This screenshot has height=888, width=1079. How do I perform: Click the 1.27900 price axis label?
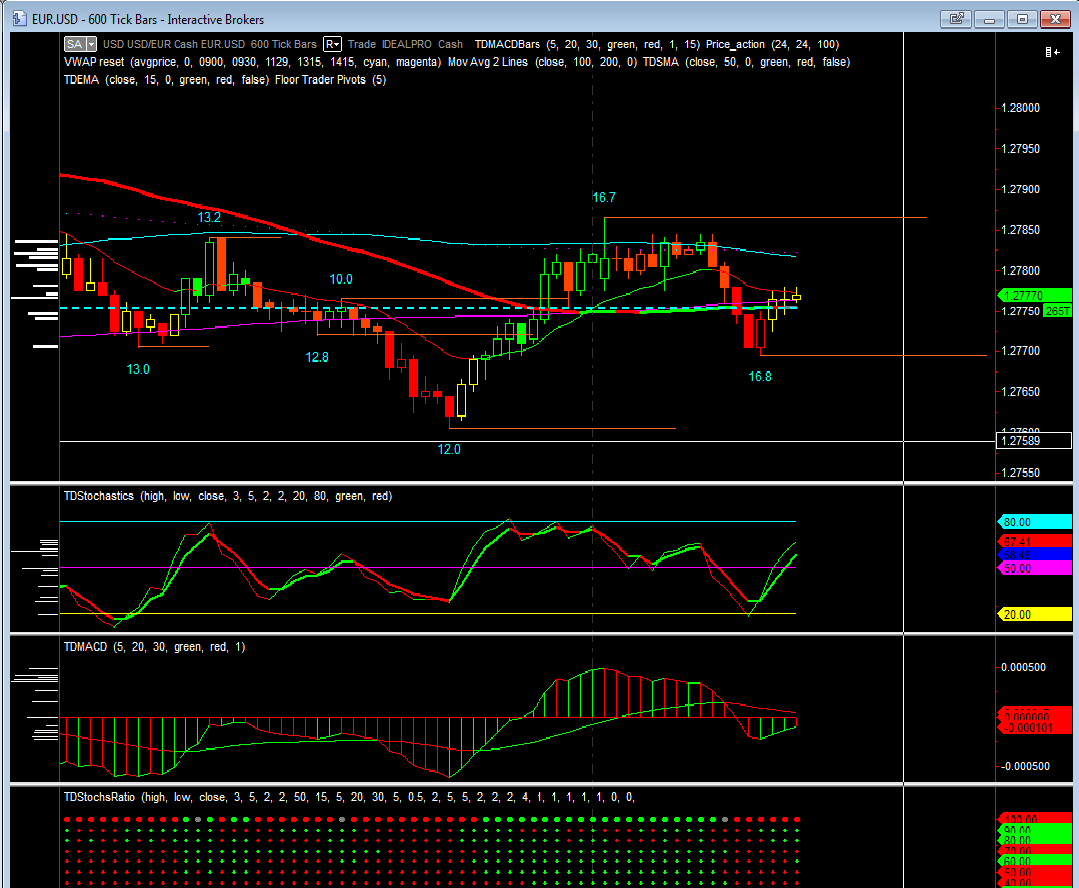(x=1021, y=189)
